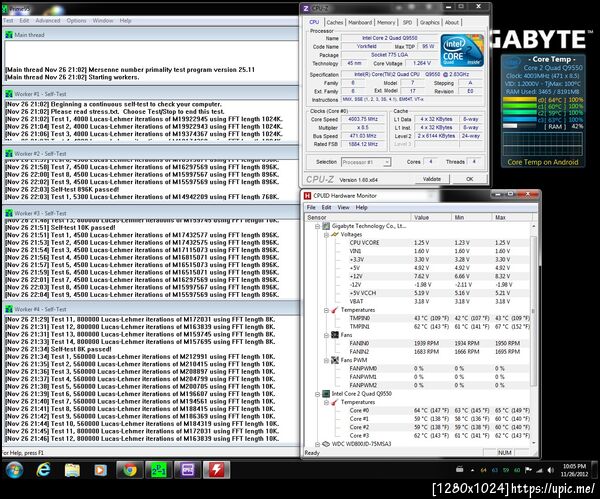Image resolution: width=600 pixels, height=499 pixels.
Task: Open the Windows Start menu
Action: pos(14,470)
